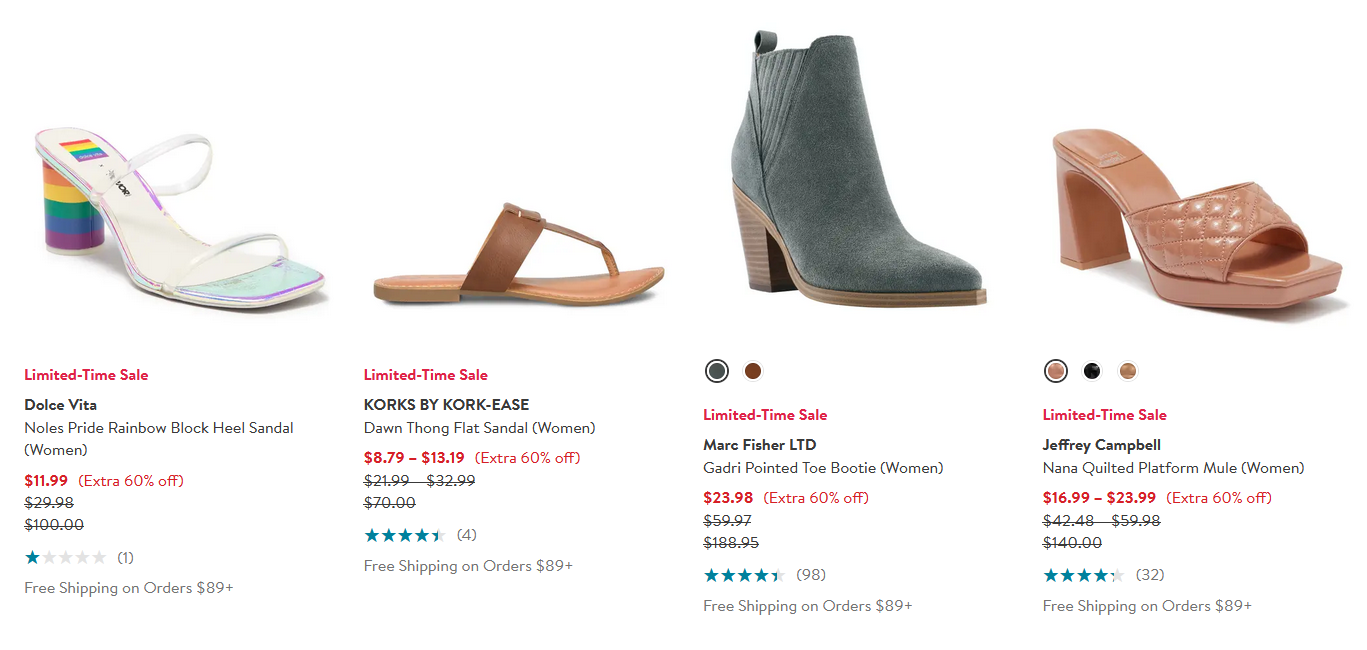Click the Marc Fisher LTD brand link

pyautogui.click(x=759, y=444)
